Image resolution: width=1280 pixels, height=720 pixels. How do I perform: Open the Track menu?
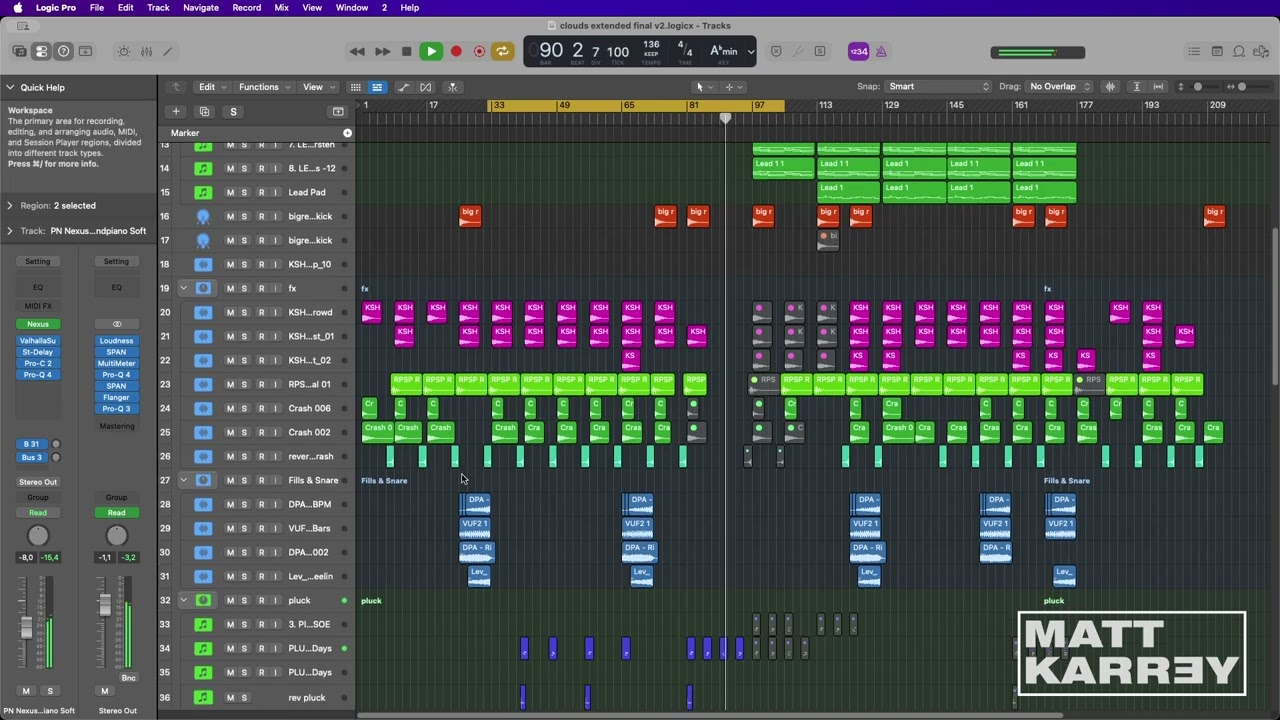click(158, 8)
